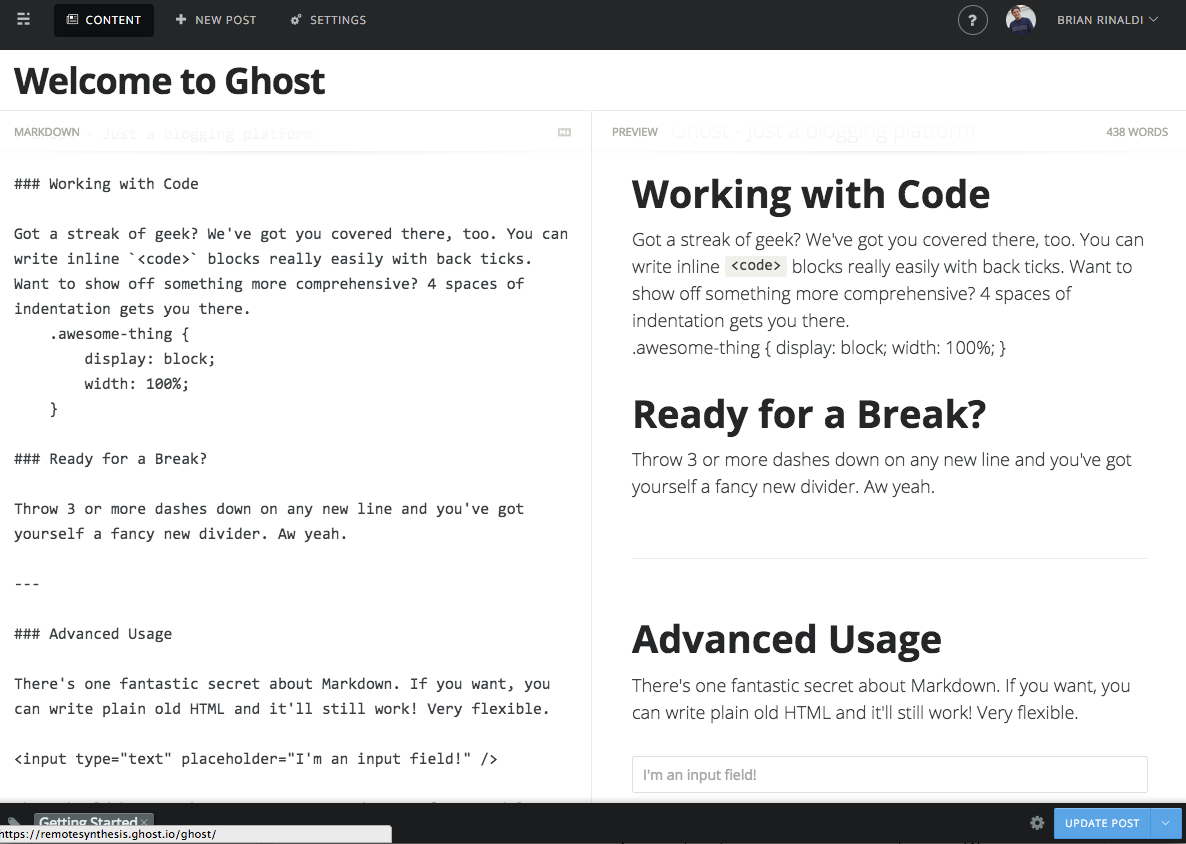Go to the Settings tab

328,20
